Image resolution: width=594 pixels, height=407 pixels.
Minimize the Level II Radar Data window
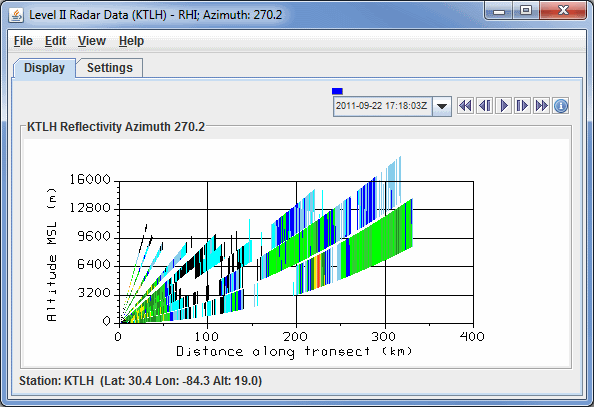click(499, 11)
